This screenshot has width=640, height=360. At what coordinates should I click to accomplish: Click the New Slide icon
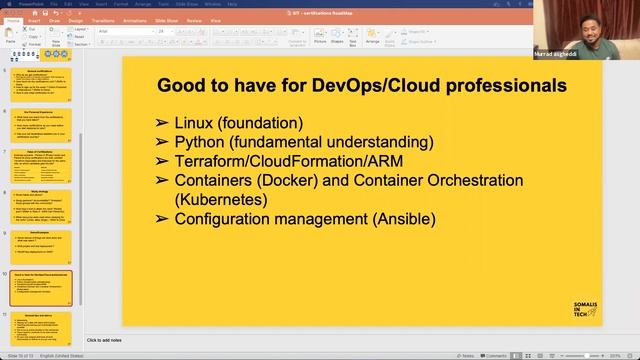coord(55,33)
